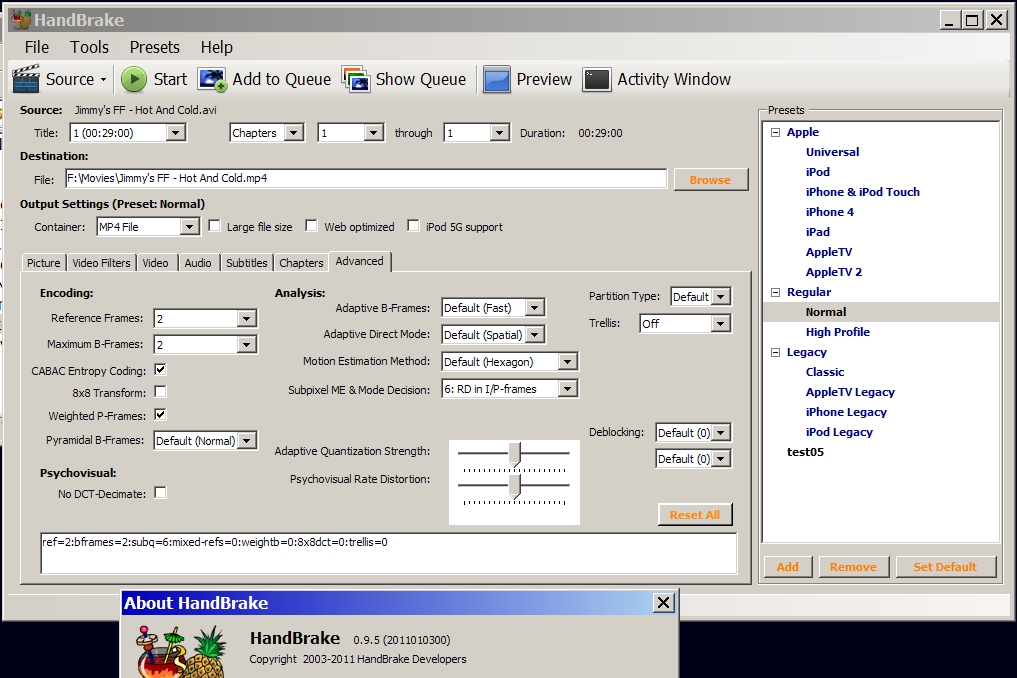
Task: Select the iPhone & iPod Touch preset
Action: (863, 192)
